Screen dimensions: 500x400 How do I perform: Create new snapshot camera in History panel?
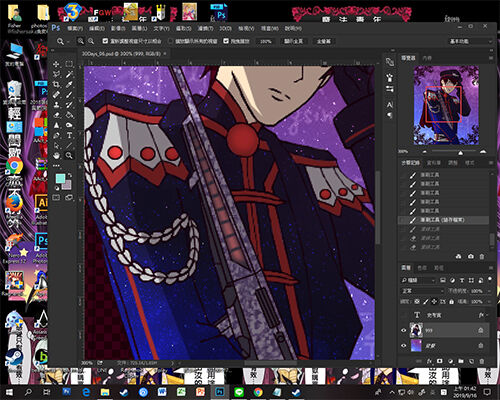[471, 256]
